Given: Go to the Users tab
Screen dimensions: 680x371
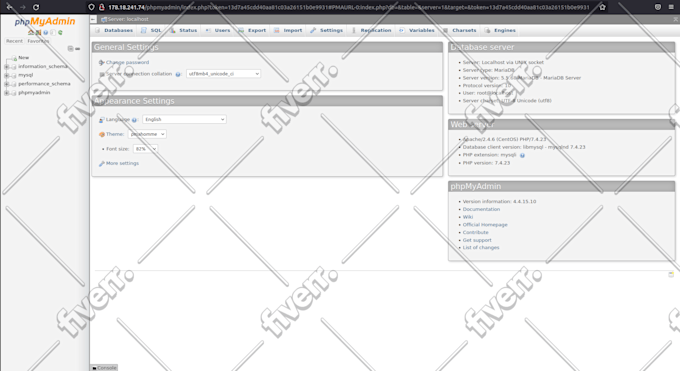Looking at the screenshot, I should coord(218,30).
